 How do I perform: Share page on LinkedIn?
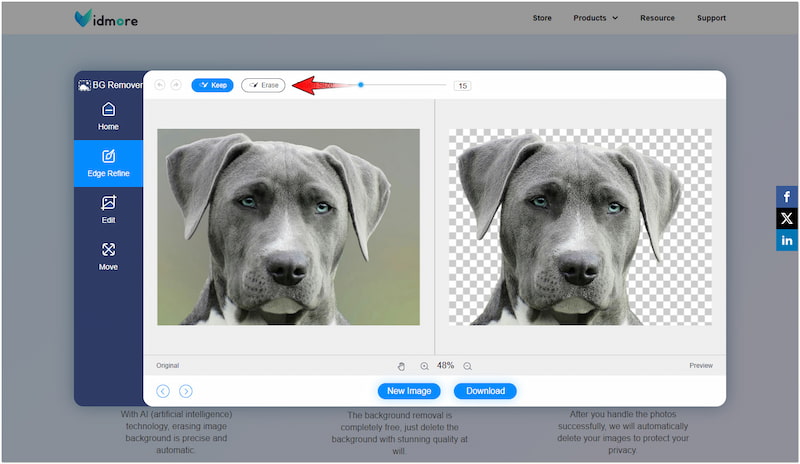787,240
